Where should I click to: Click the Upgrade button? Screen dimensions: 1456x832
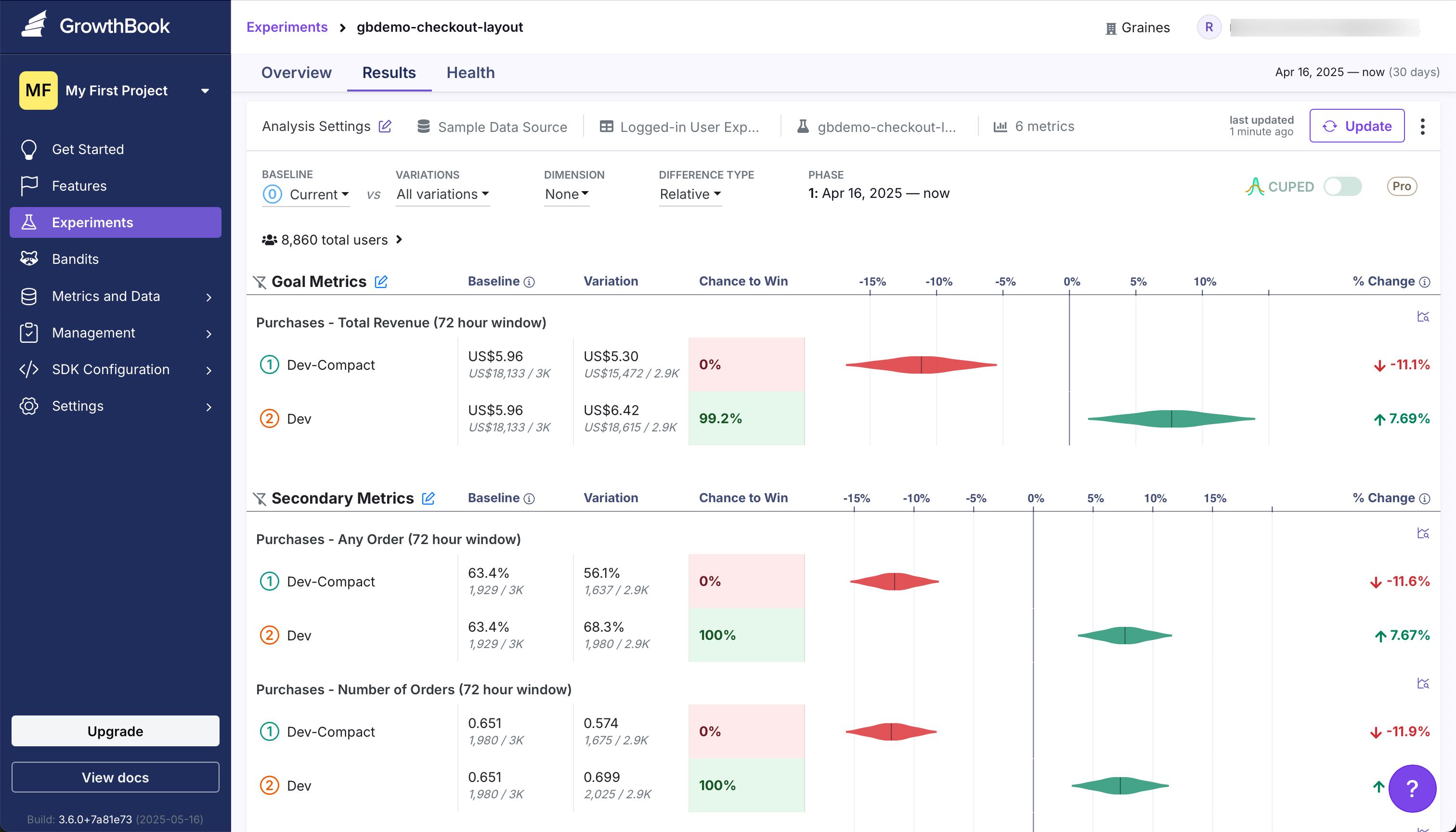click(x=116, y=731)
